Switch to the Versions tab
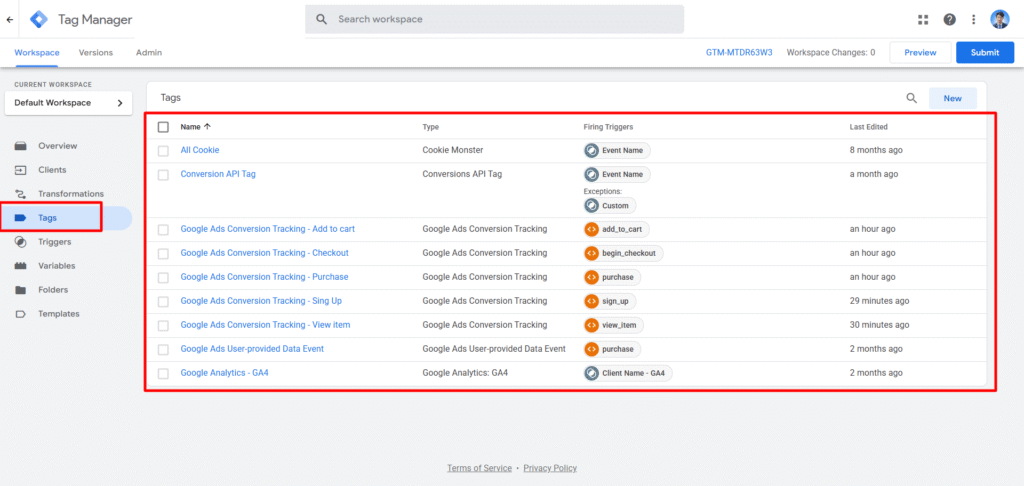Screen dimensions: 1024x486 96,53
